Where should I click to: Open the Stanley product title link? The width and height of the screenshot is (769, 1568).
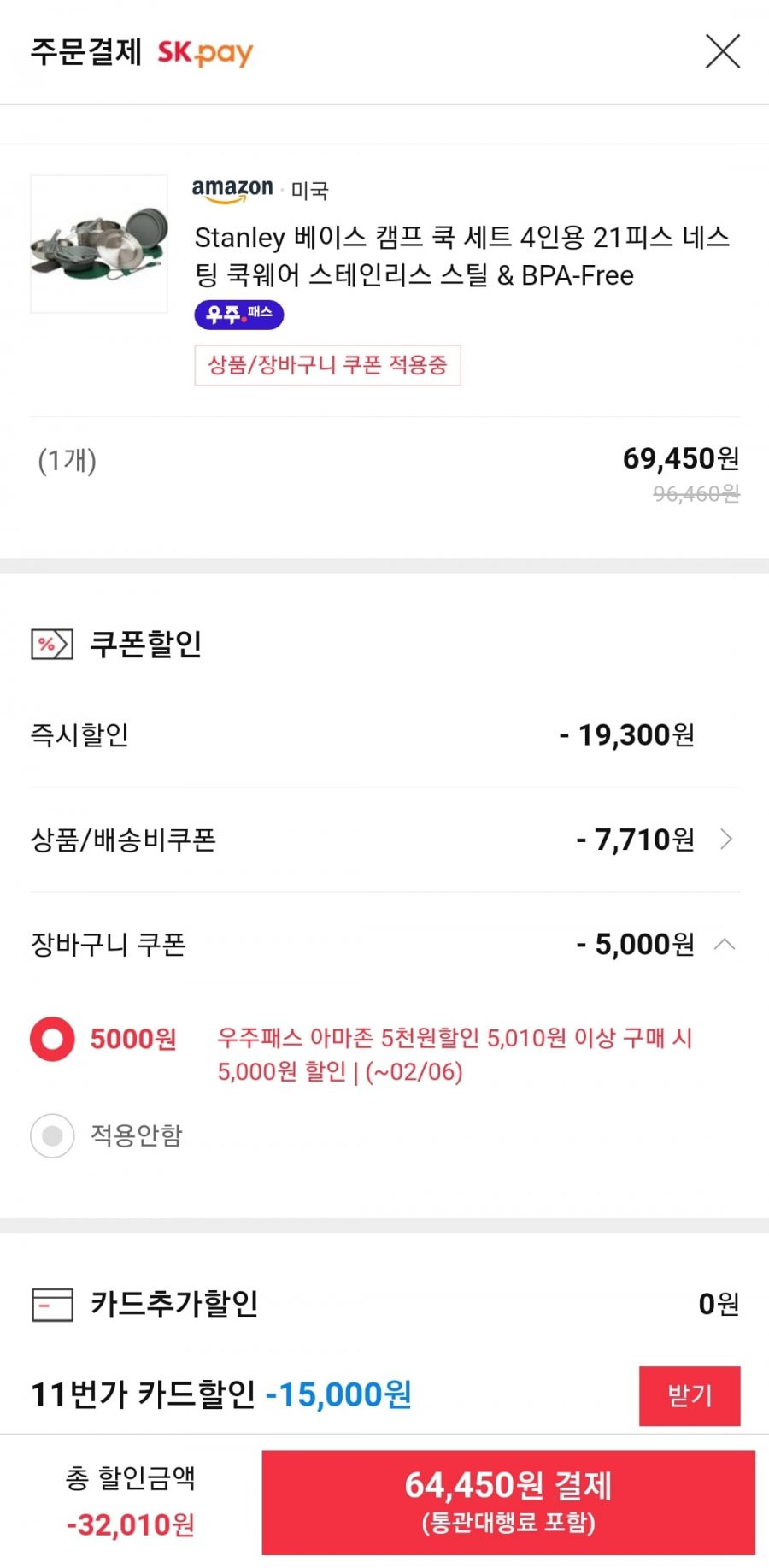462,256
